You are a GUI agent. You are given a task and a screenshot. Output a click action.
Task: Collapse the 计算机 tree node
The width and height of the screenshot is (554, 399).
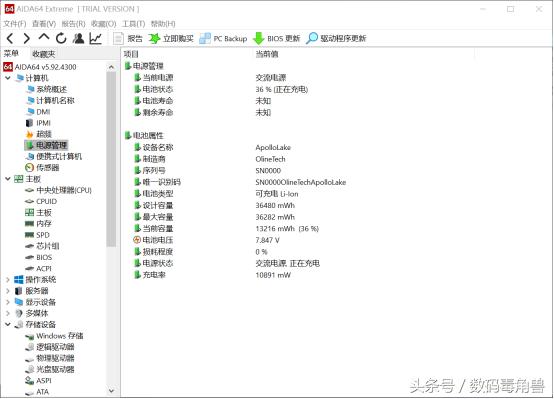pos(8,78)
